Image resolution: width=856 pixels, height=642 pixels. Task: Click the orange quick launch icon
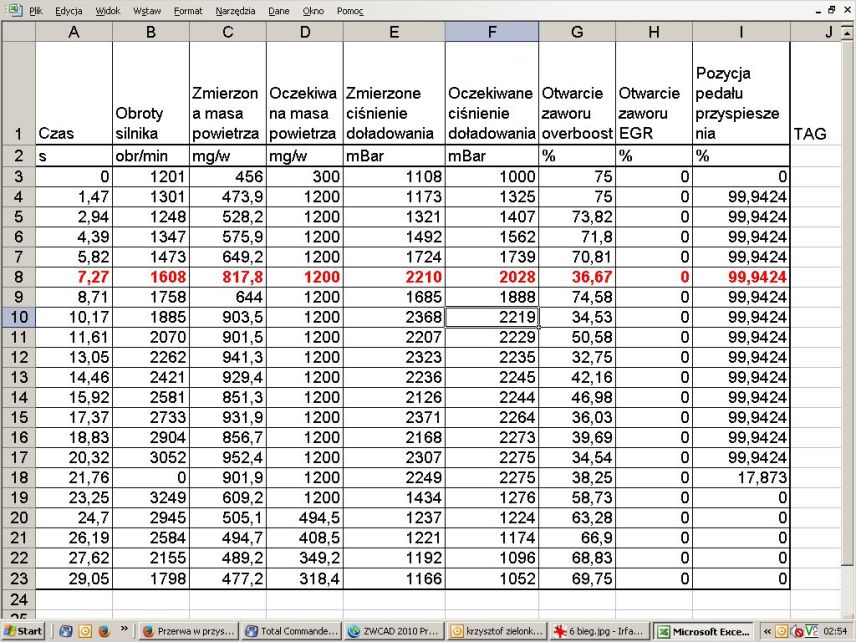pos(85,631)
